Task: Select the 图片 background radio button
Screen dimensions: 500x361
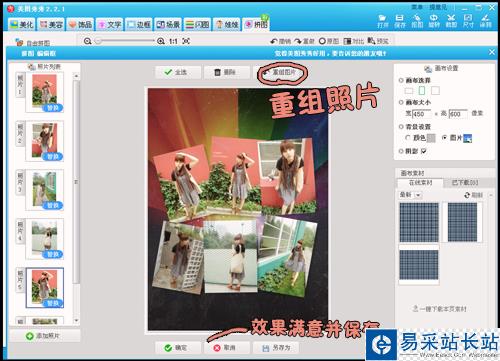Action: [x=444, y=137]
